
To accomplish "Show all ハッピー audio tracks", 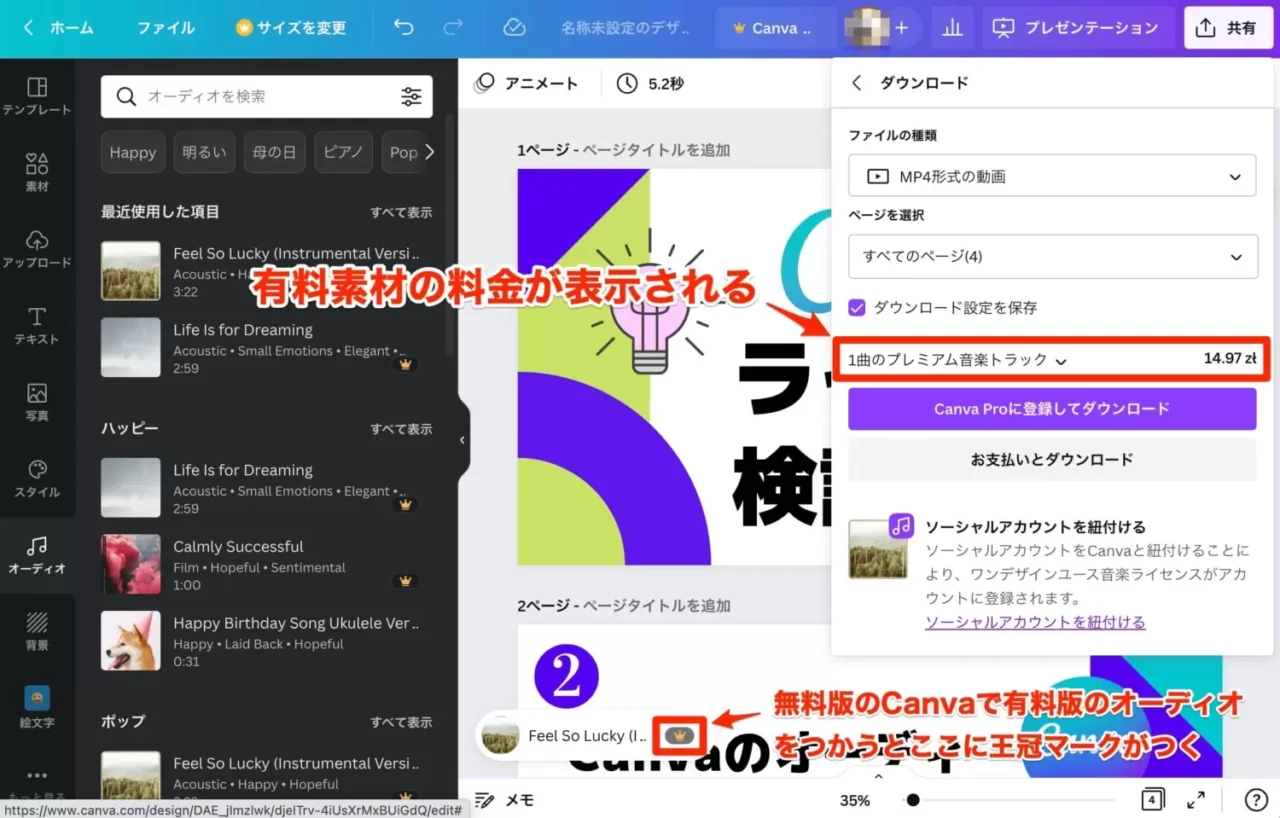I will click(401, 429).
